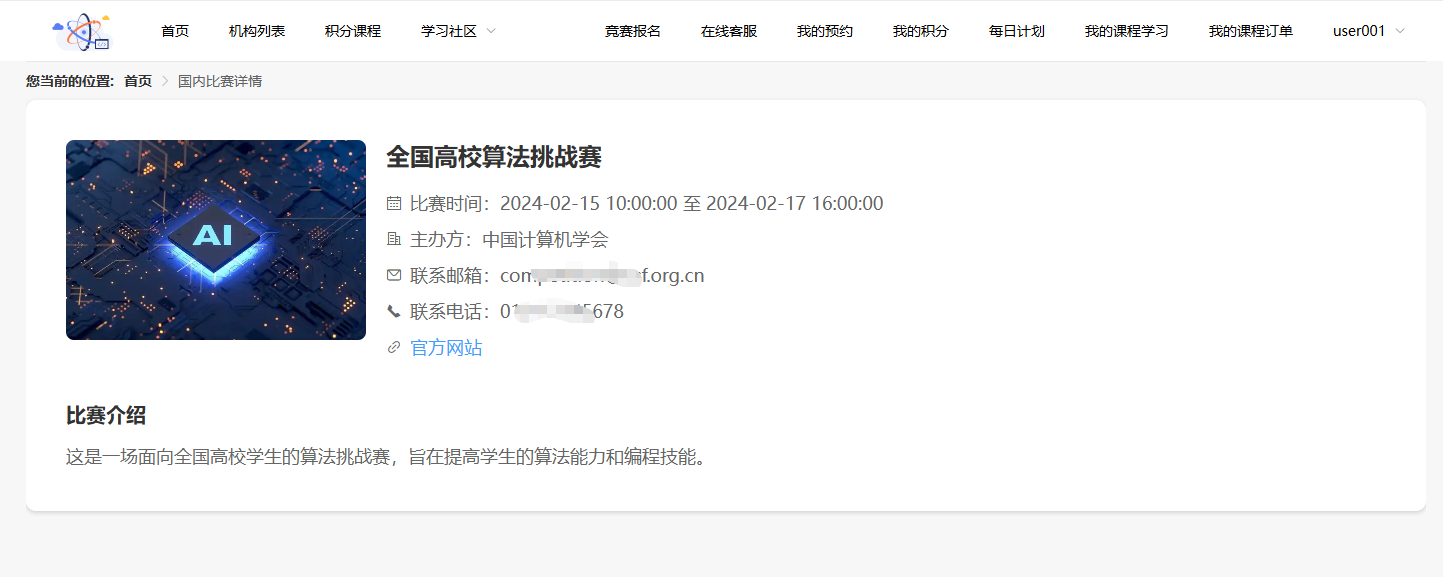
Task: Open 积分课程 menu item
Action: pos(353,31)
